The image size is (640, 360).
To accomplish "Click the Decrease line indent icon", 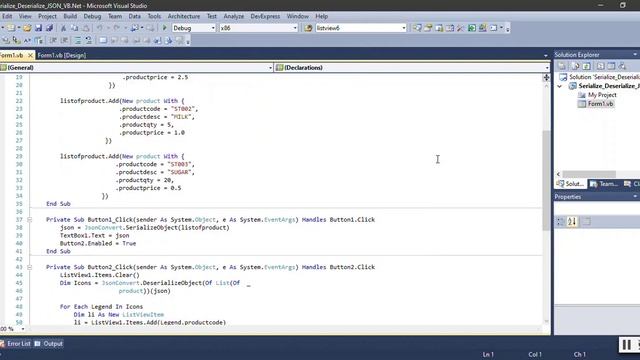I will point(53,40).
